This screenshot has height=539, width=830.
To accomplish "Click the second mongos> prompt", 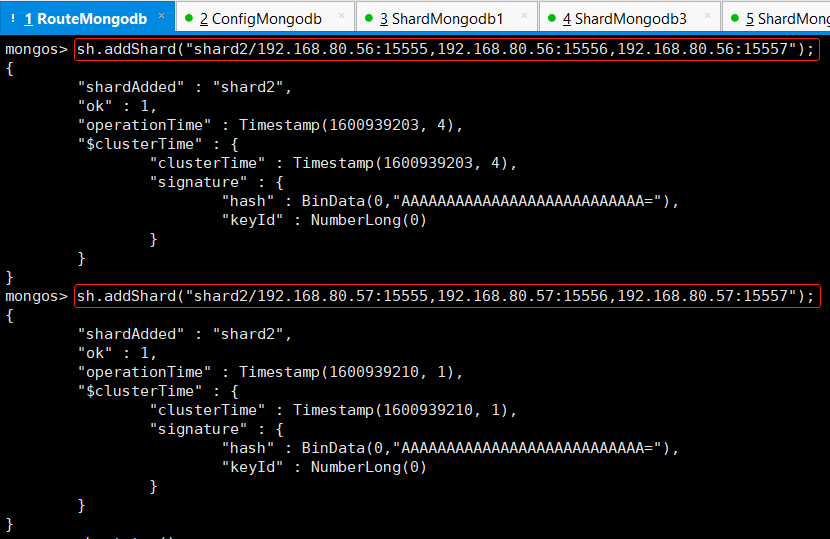I will [x=37, y=297].
